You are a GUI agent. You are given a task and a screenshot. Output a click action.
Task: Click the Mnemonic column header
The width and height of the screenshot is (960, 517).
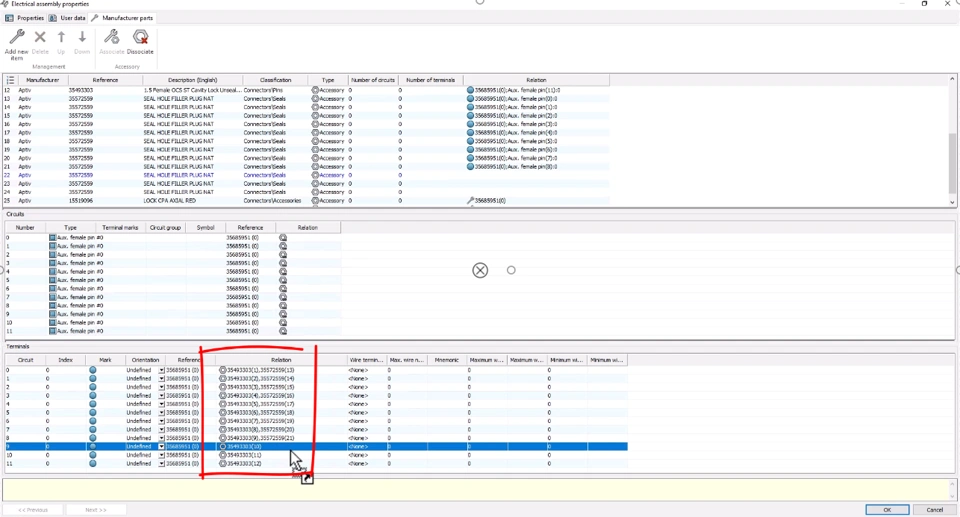446,360
